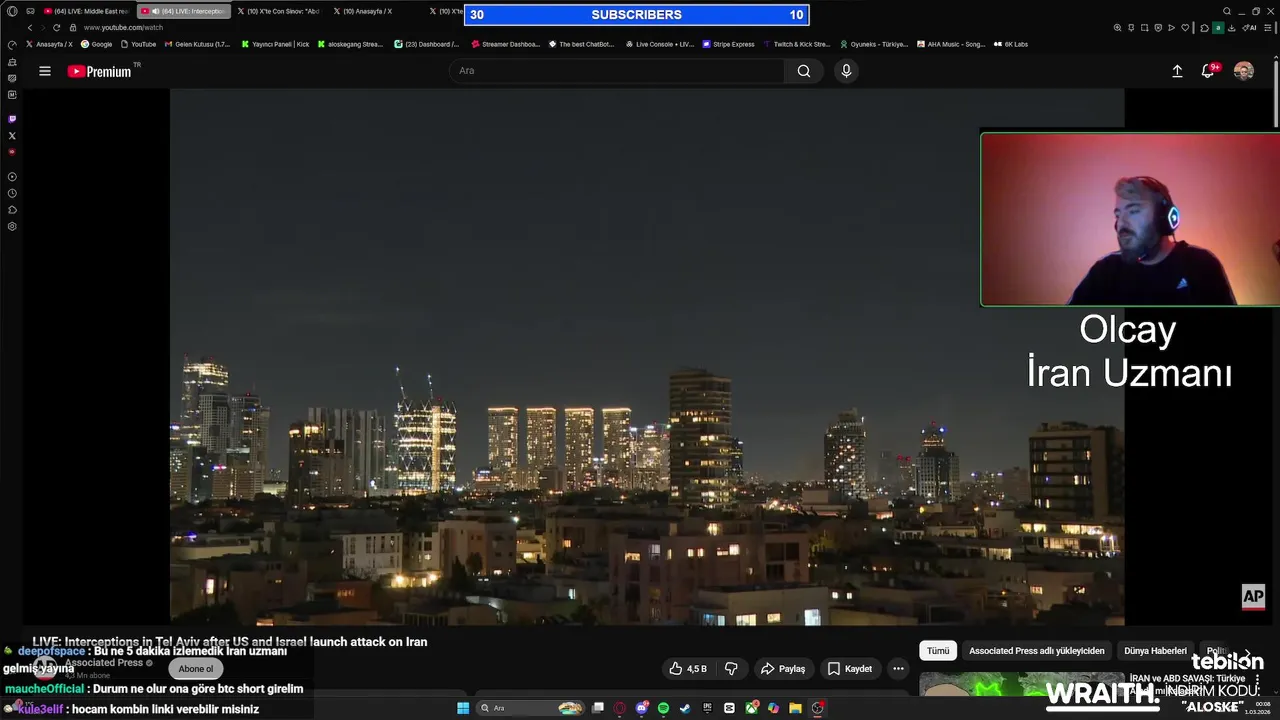Open the YouTube bookmark in bookmarks bar
The image size is (1280, 720).
click(x=138, y=44)
